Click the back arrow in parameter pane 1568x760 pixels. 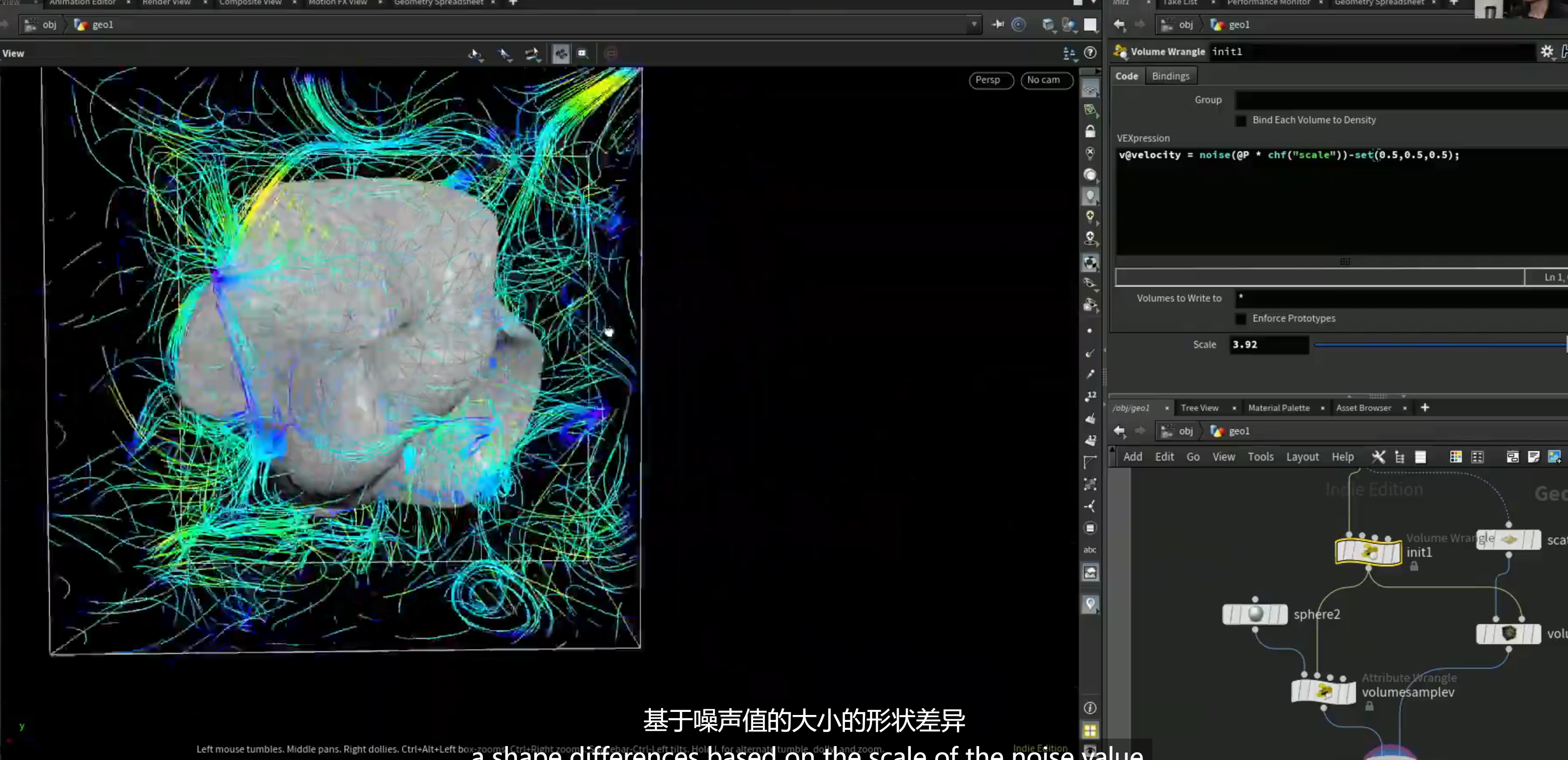(x=1120, y=25)
